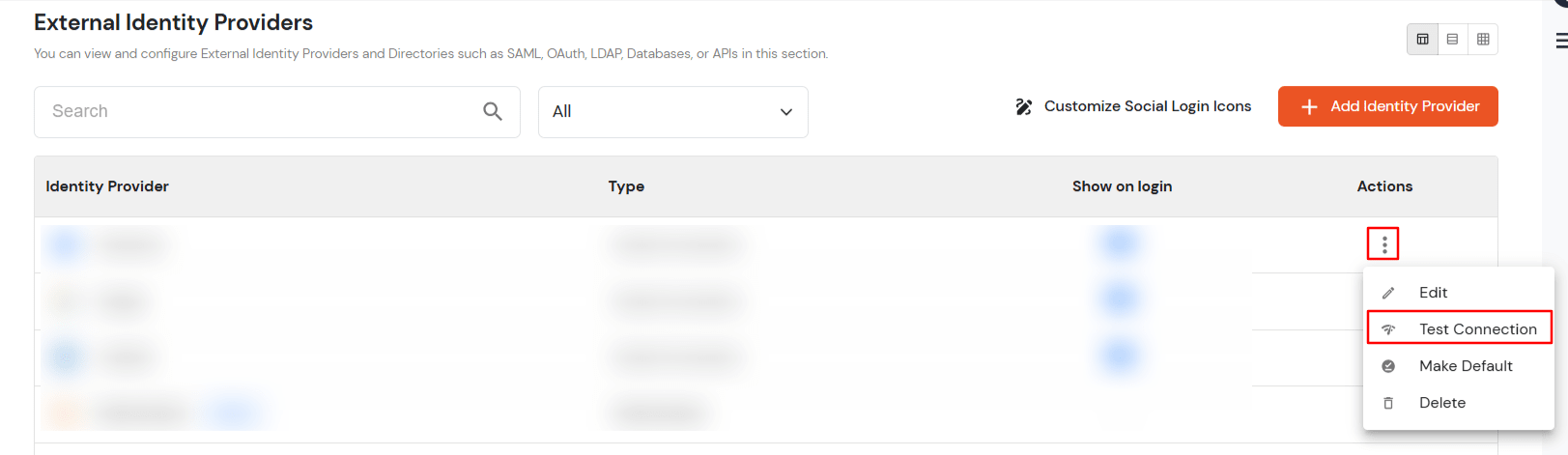The height and width of the screenshot is (455, 1568).
Task: Click the pencil Edit icon in menu
Action: tap(1388, 293)
